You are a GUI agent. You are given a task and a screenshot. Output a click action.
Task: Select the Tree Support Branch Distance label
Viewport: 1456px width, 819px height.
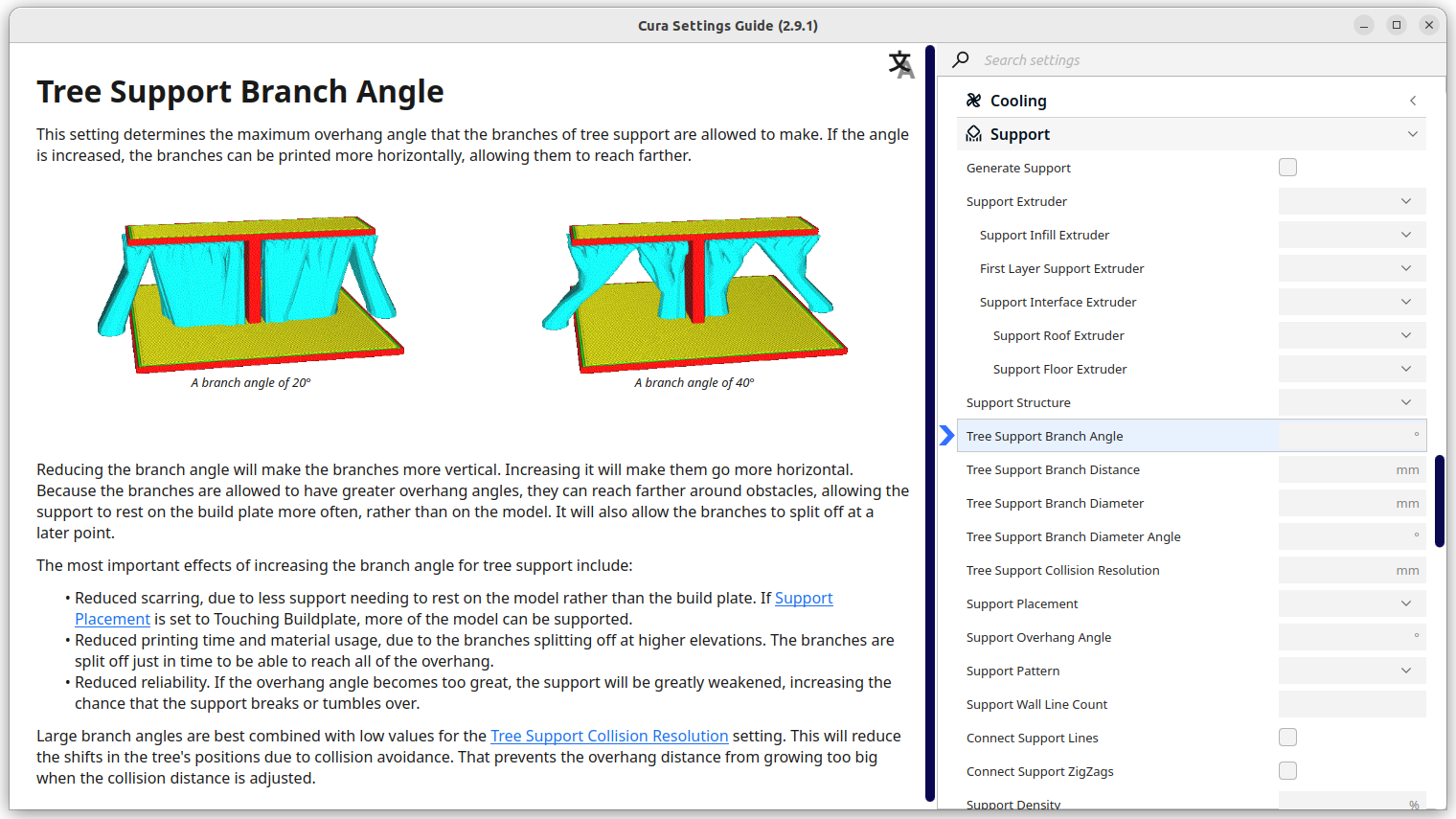point(1053,469)
